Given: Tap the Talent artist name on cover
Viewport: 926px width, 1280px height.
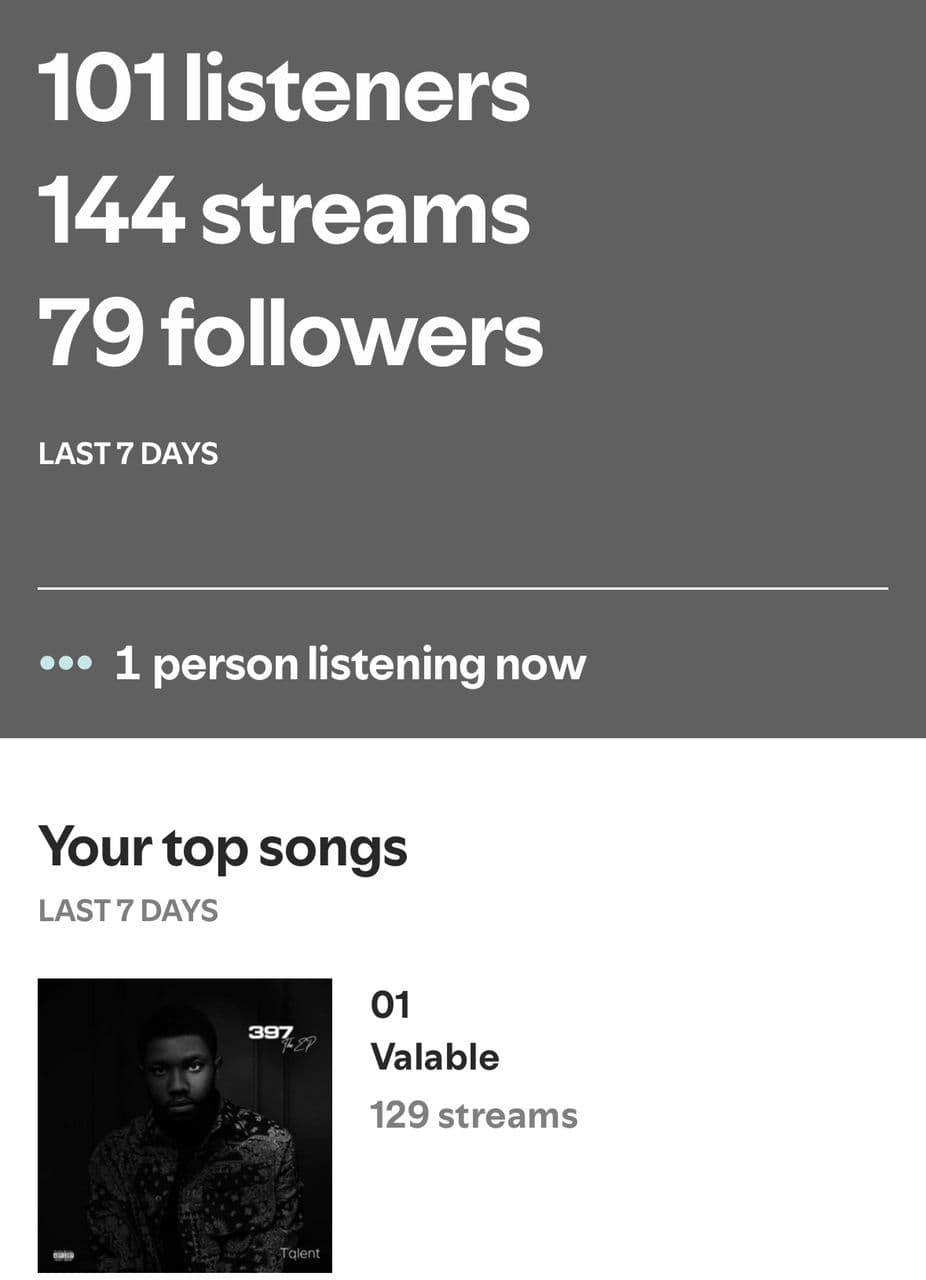Looking at the screenshot, I should pyautogui.click(x=299, y=1254).
